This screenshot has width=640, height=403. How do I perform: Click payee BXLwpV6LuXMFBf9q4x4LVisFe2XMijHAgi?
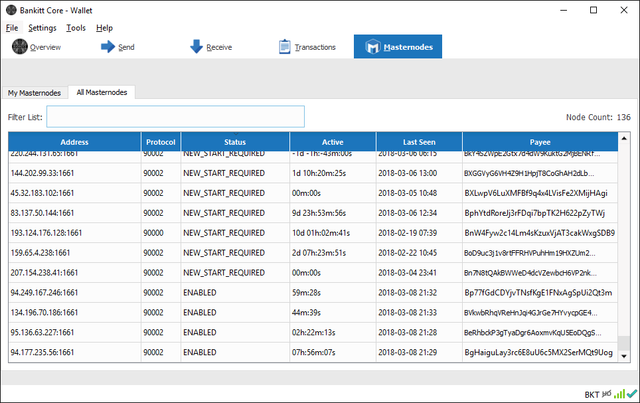coord(536,193)
